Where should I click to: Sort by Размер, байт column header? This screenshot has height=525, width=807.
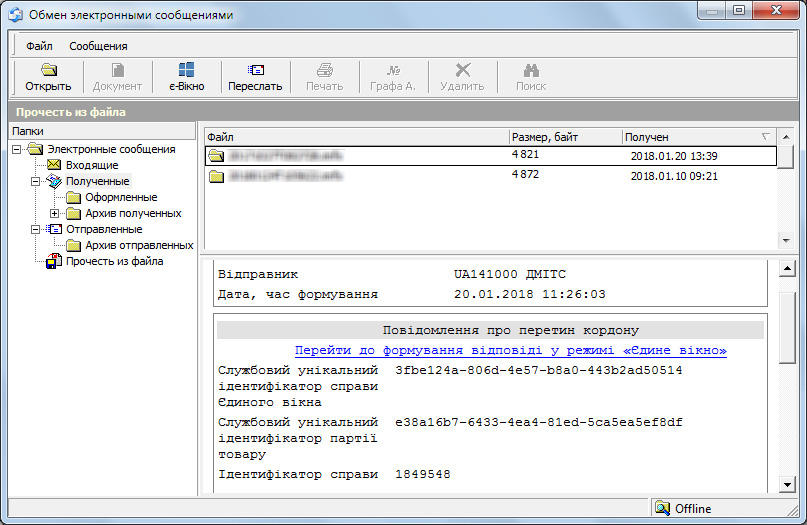click(566, 137)
